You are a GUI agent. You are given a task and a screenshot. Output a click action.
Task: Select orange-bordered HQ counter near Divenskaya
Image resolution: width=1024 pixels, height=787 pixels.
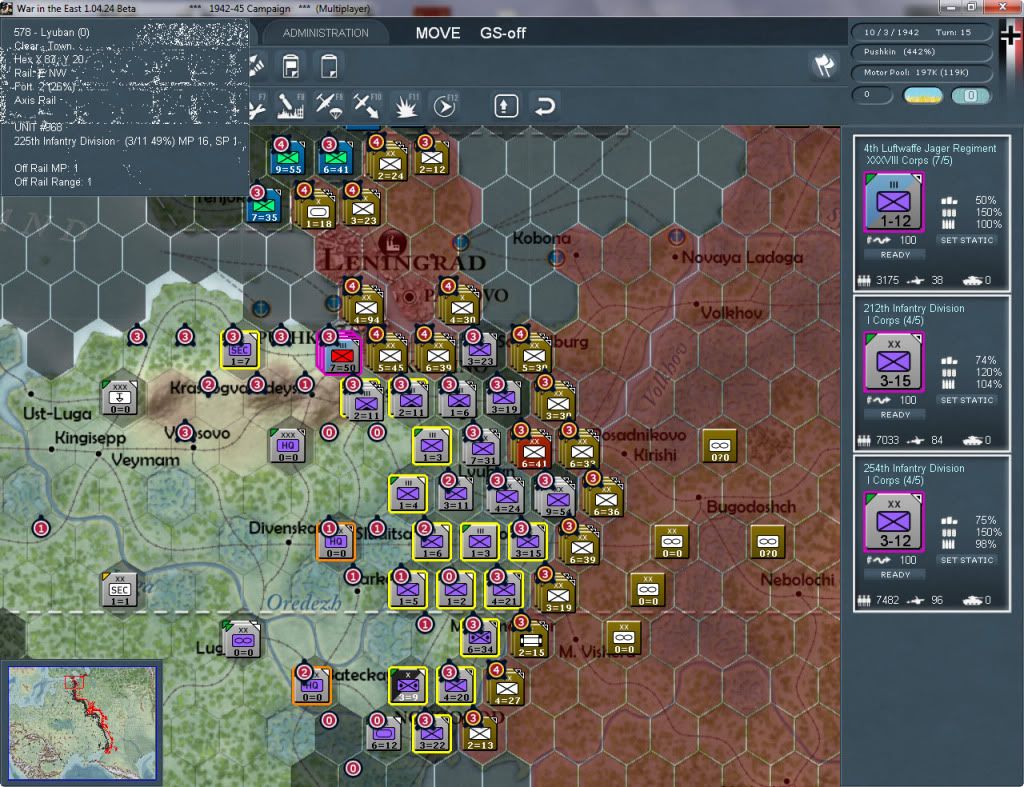point(336,542)
